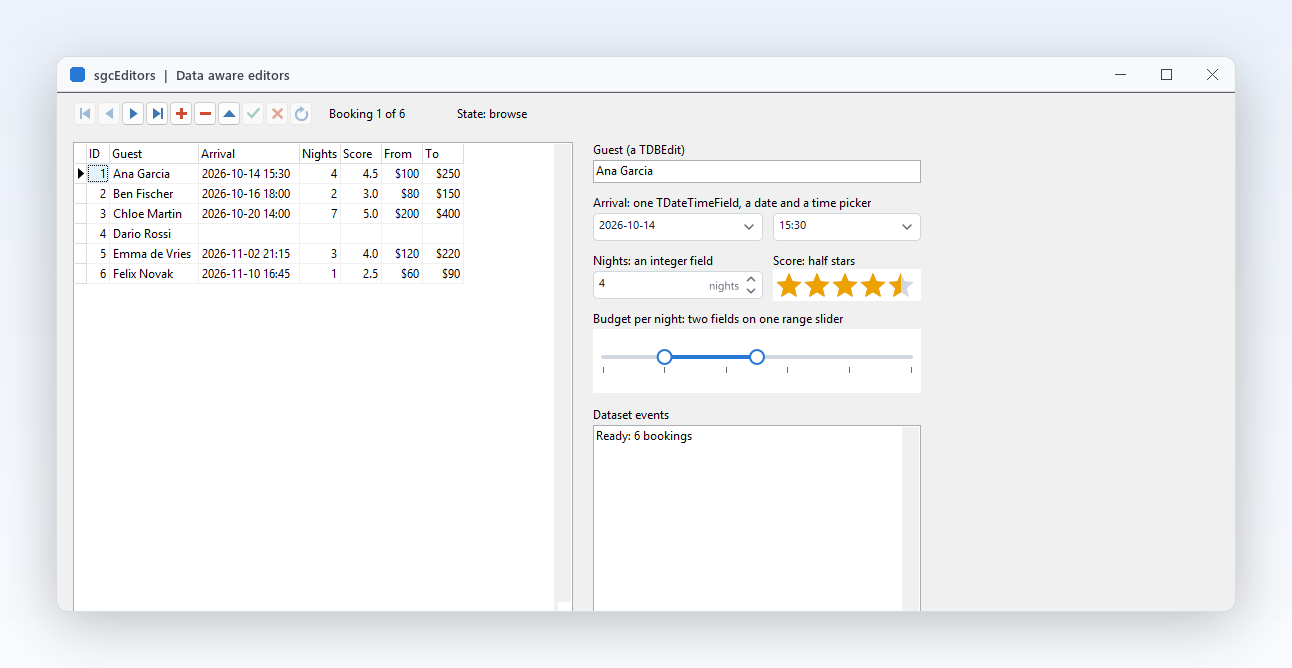Edit the current record with the triangle icon

229,114
